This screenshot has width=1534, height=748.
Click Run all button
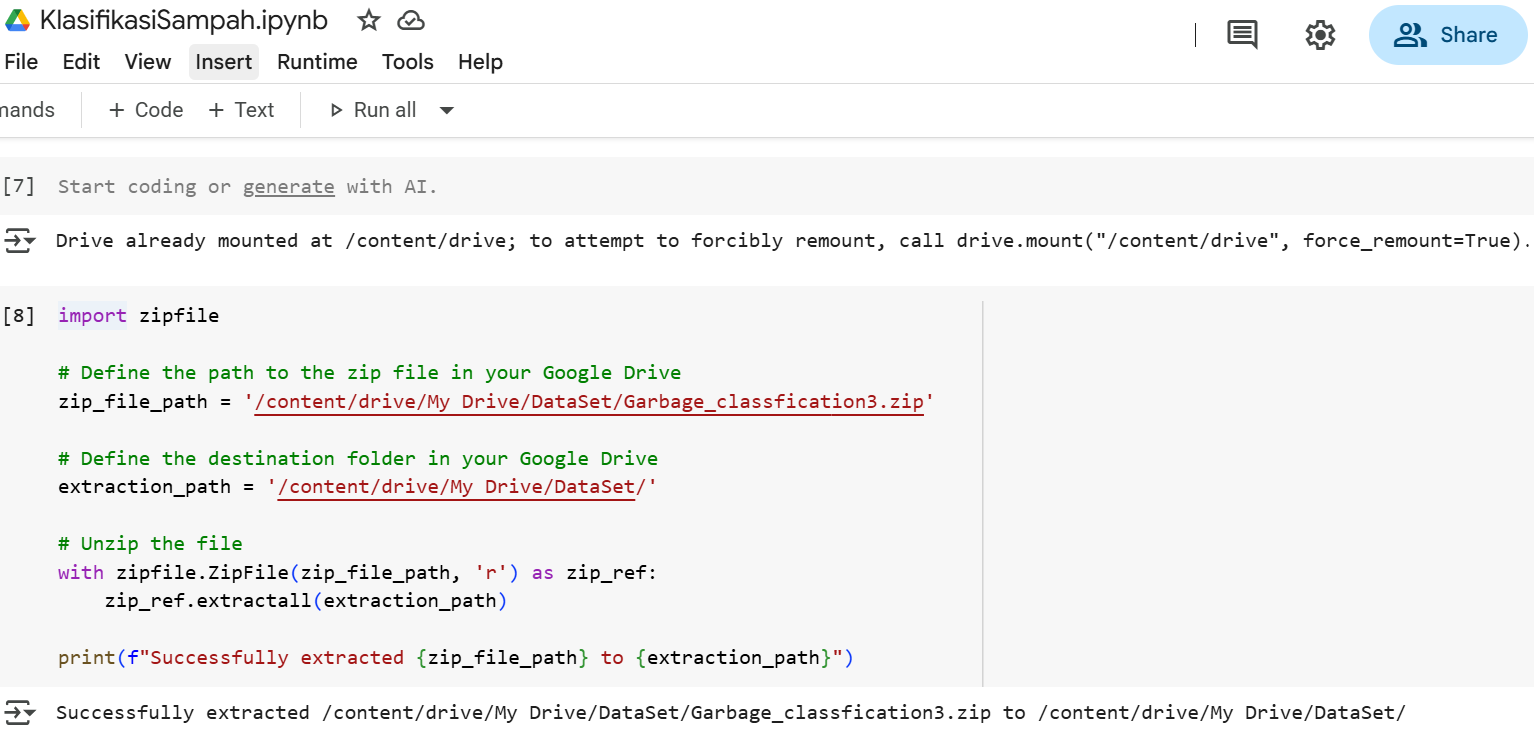click(374, 110)
